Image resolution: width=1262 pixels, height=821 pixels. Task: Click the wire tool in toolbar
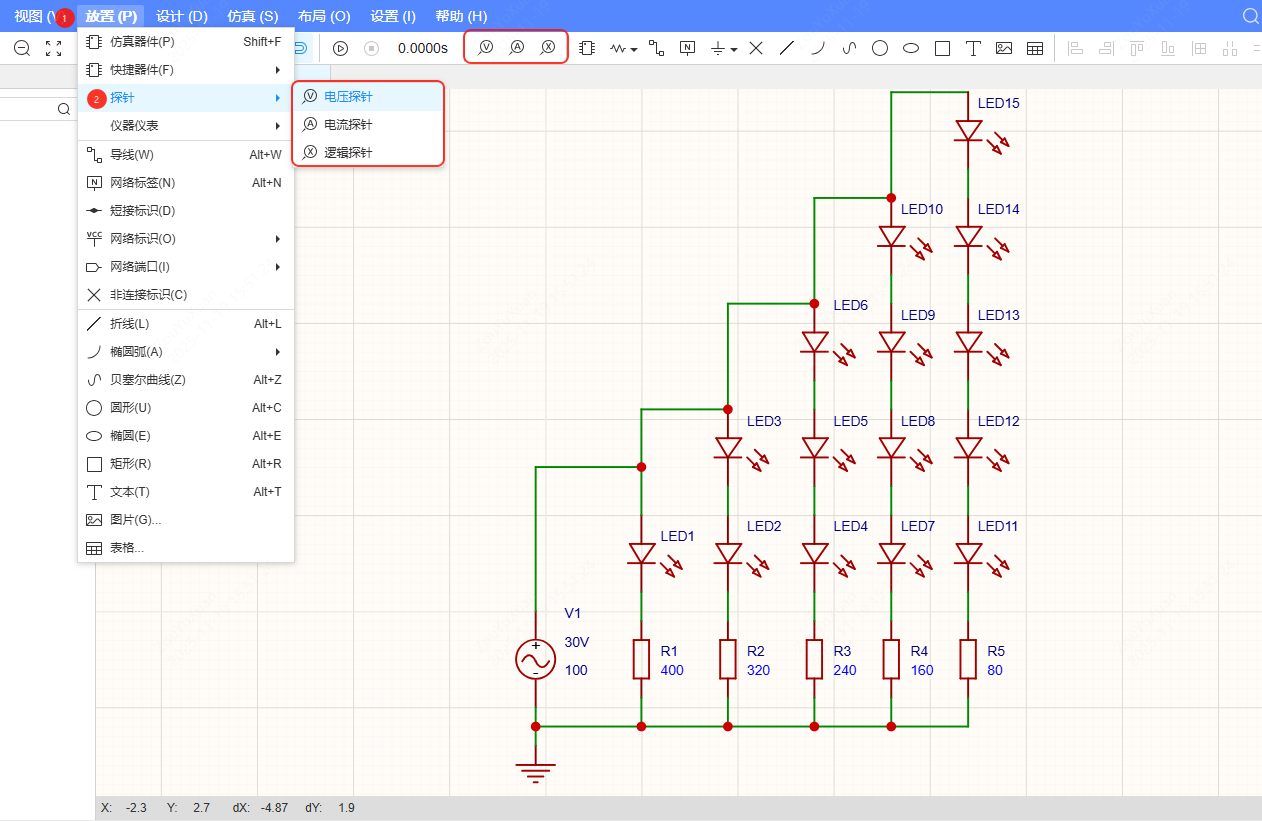pos(656,48)
